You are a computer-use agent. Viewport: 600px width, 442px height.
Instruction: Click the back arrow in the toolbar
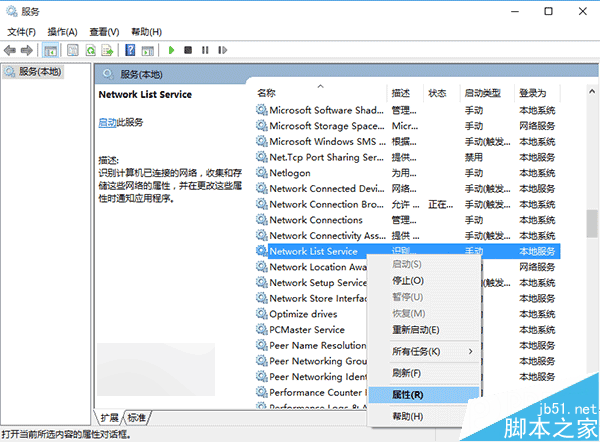coord(10,50)
